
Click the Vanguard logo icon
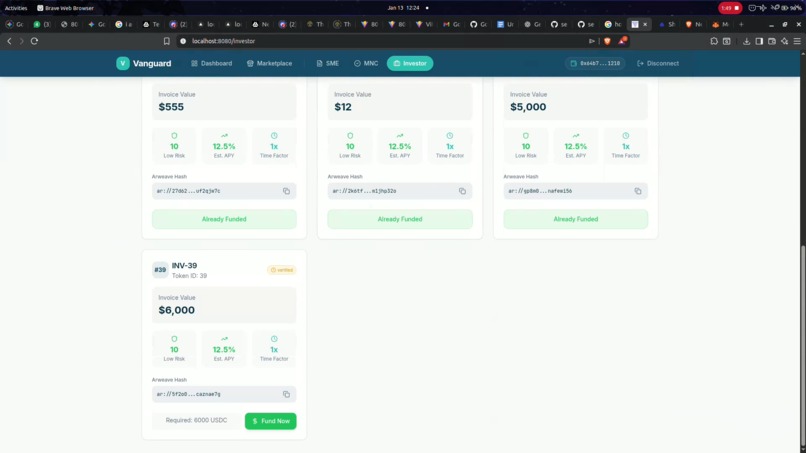pos(122,63)
